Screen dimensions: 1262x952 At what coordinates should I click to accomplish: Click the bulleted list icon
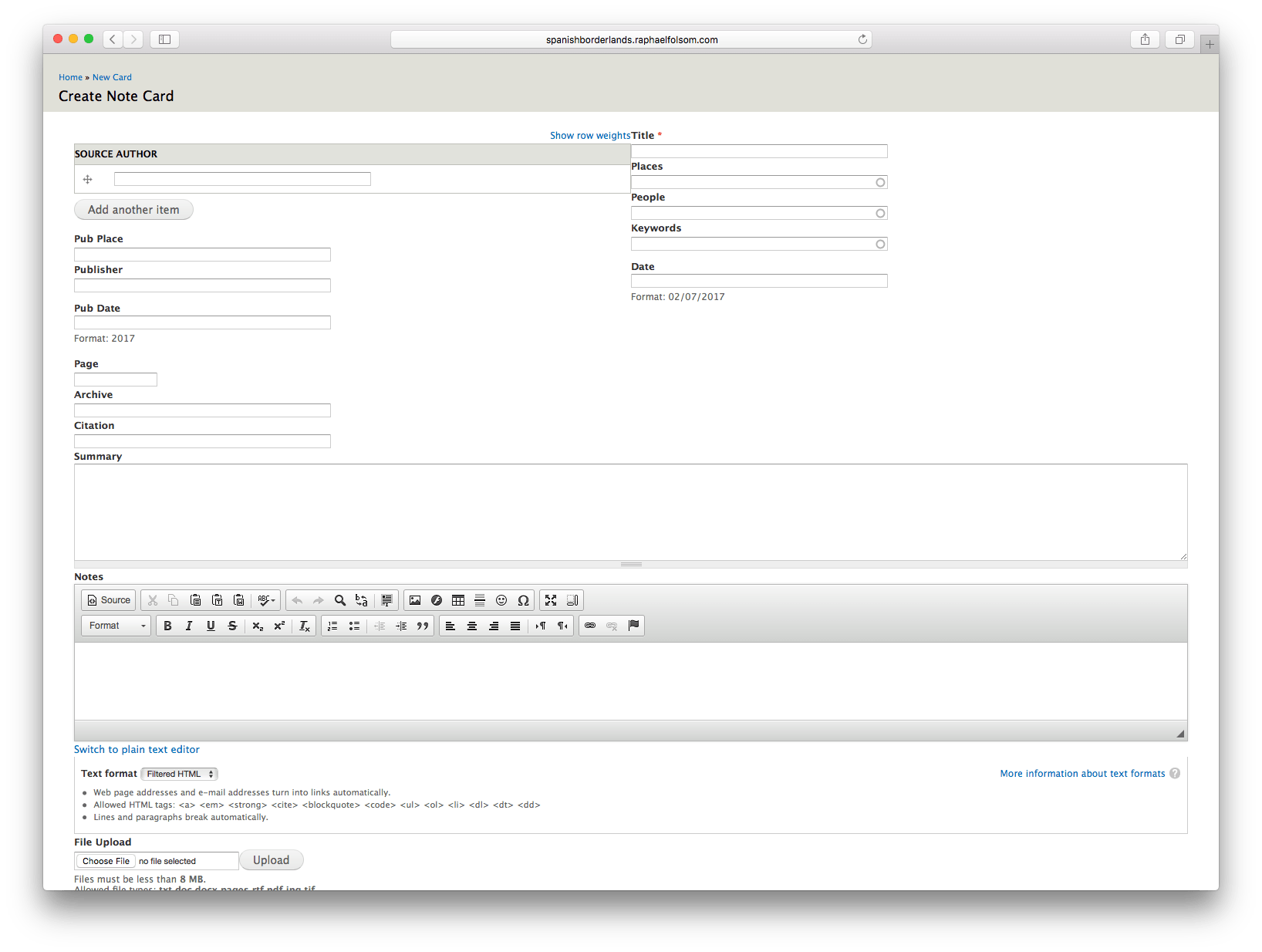pyautogui.click(x=354, y=626)
